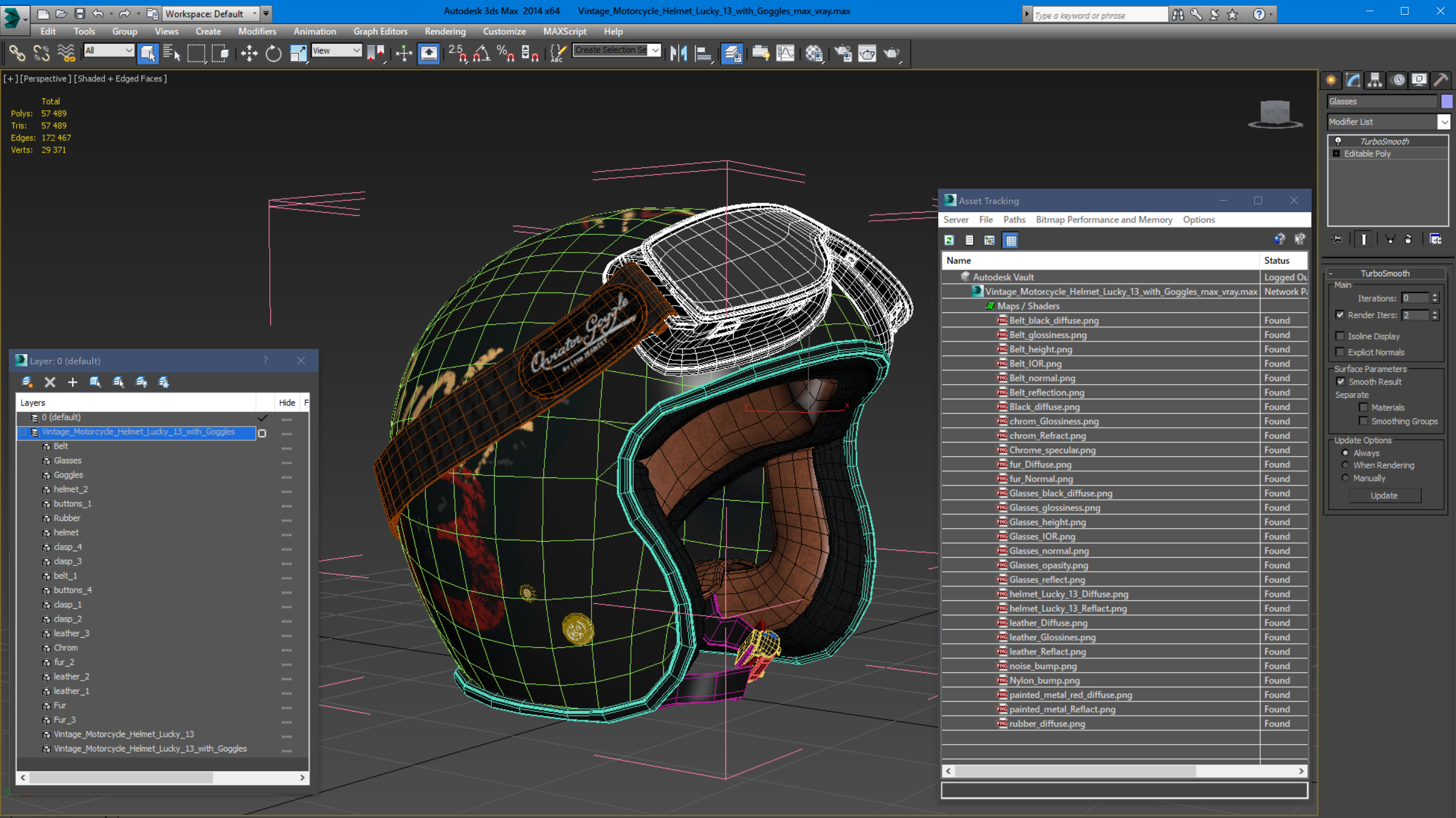Click Refresh icon in Asset Tracking
Viewport: 1456px width, 818px height.
949,240
